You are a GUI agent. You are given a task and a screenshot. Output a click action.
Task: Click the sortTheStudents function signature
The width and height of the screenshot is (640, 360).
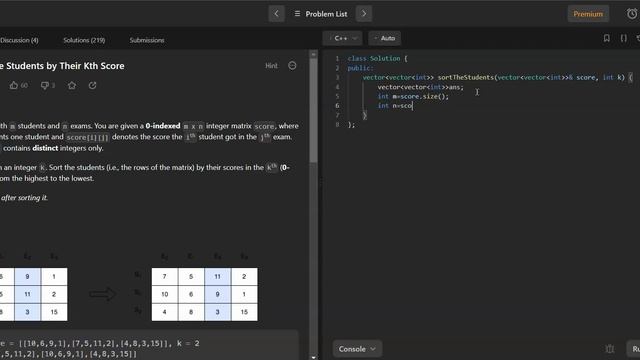click(x=498, y=78)
